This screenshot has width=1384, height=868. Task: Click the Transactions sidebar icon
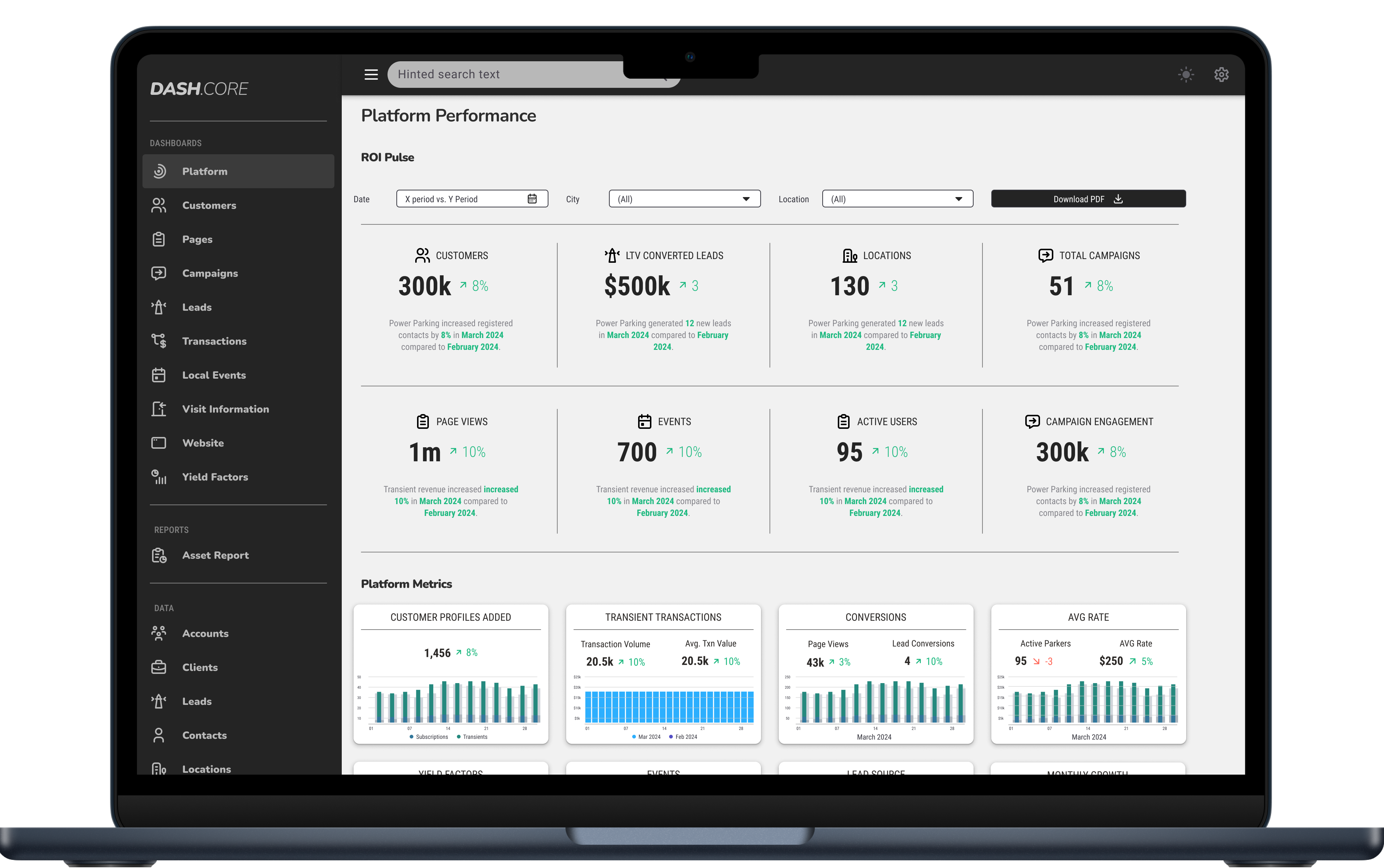click(159, 341)
